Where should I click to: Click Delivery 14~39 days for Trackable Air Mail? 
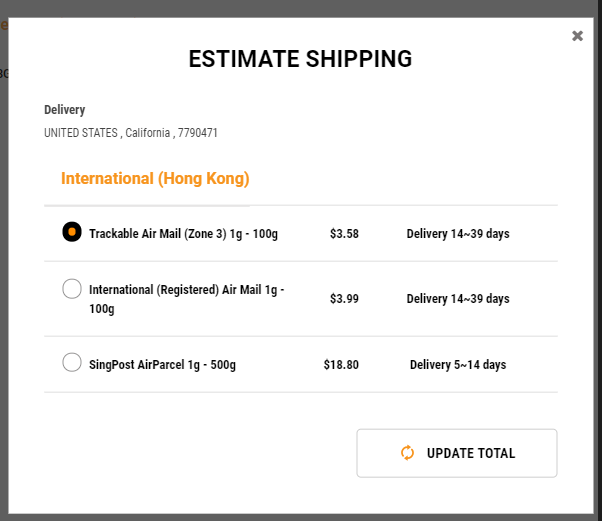[458, 233]
